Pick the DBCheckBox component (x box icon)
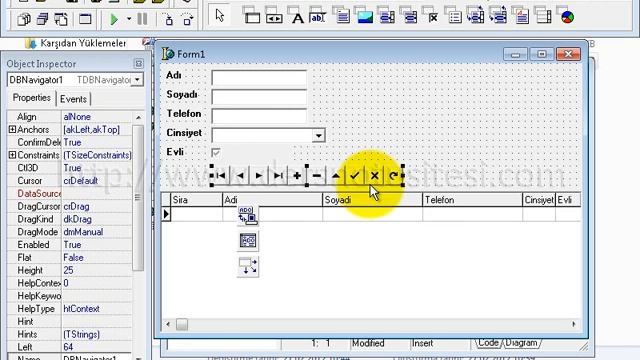 pos(431,16)
